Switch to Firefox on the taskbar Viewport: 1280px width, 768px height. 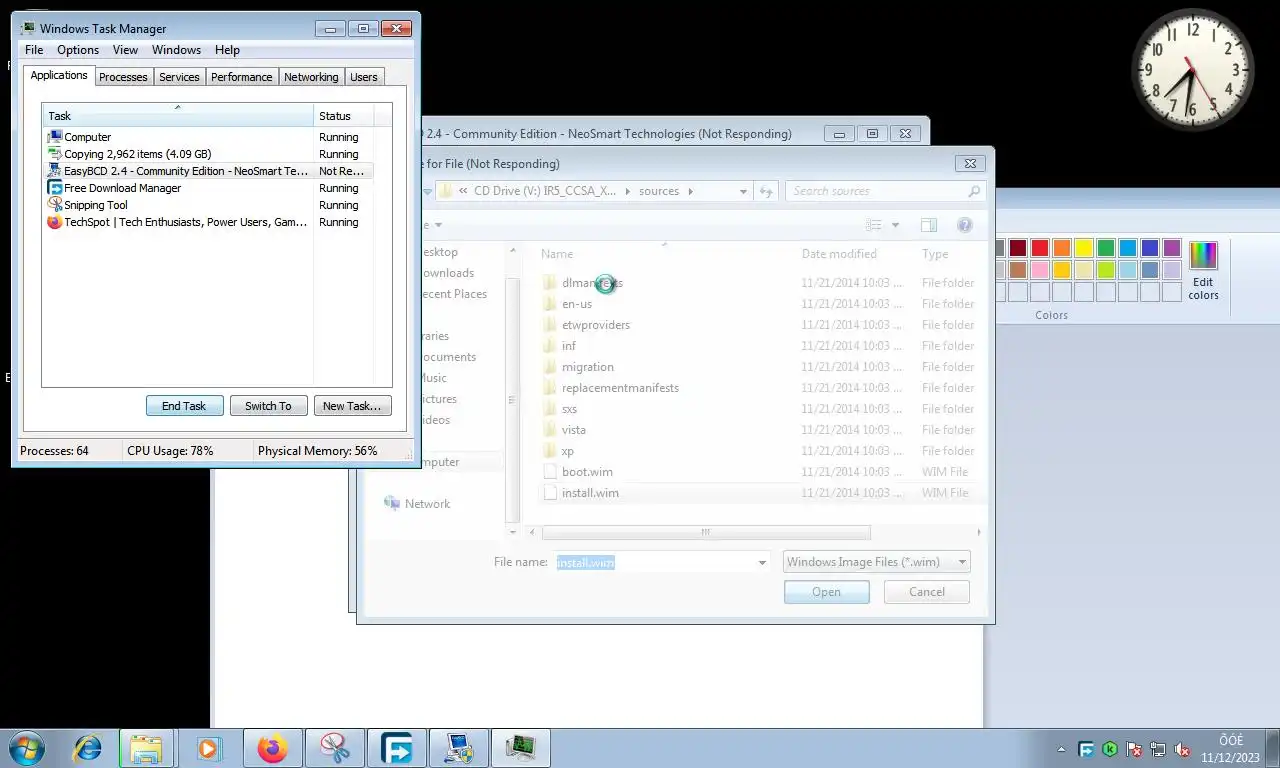click(x=272, y=748)
